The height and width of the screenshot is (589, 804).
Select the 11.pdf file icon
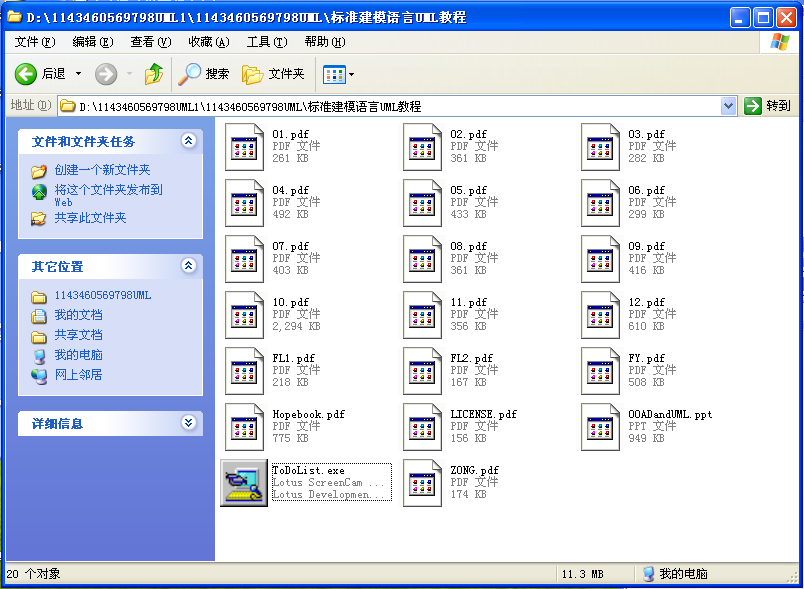pos(422,315)
